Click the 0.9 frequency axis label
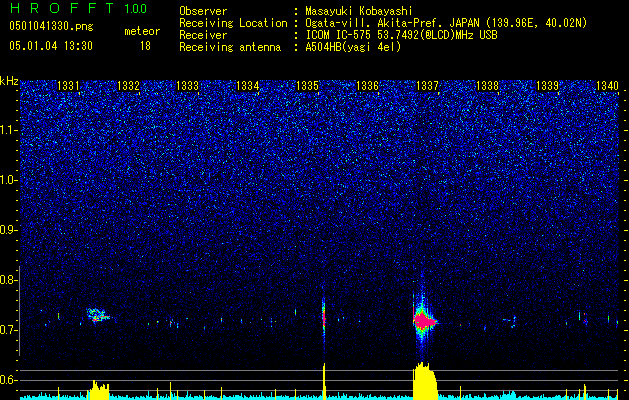Image resolution: width=629 pixels, height=400 pixels. [7, 230]
